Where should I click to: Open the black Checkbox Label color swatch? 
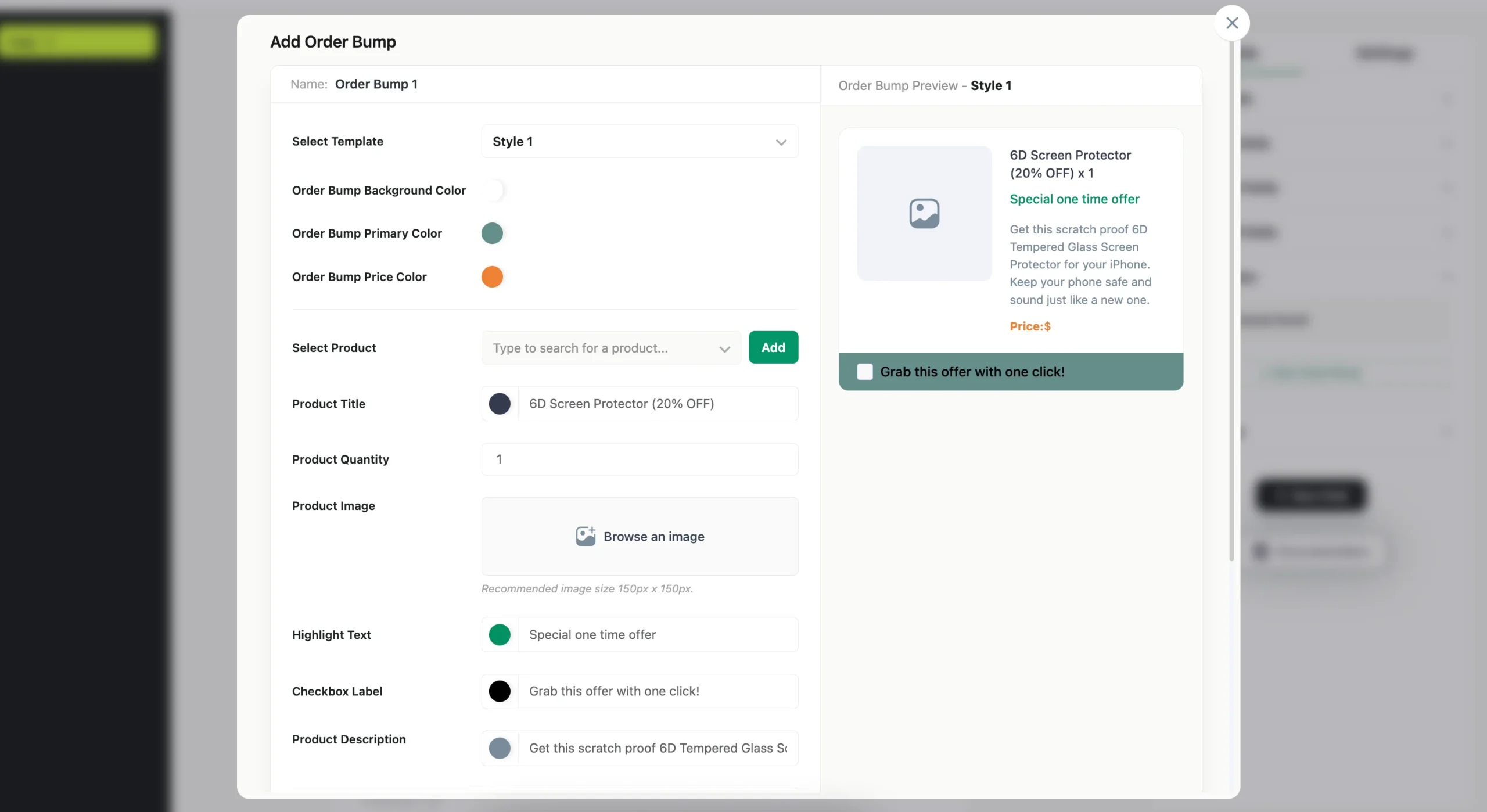click(x=500, y=691)
